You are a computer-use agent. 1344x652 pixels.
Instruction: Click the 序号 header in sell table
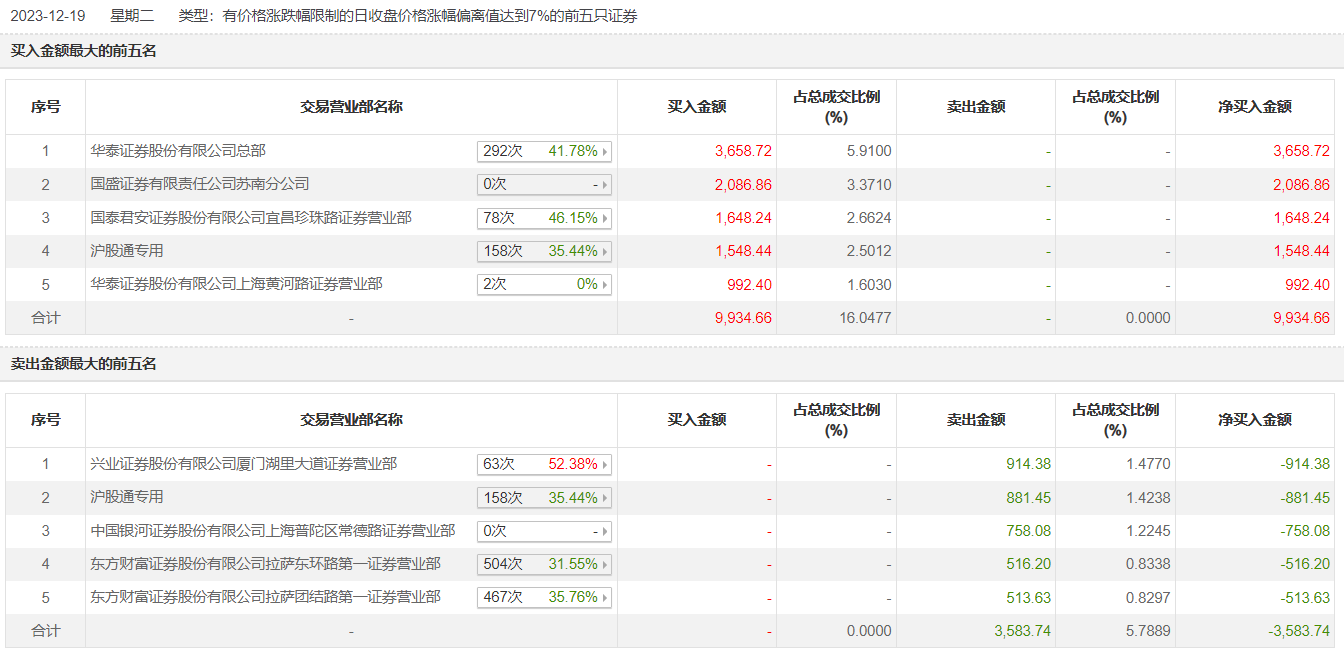point(45,420)
